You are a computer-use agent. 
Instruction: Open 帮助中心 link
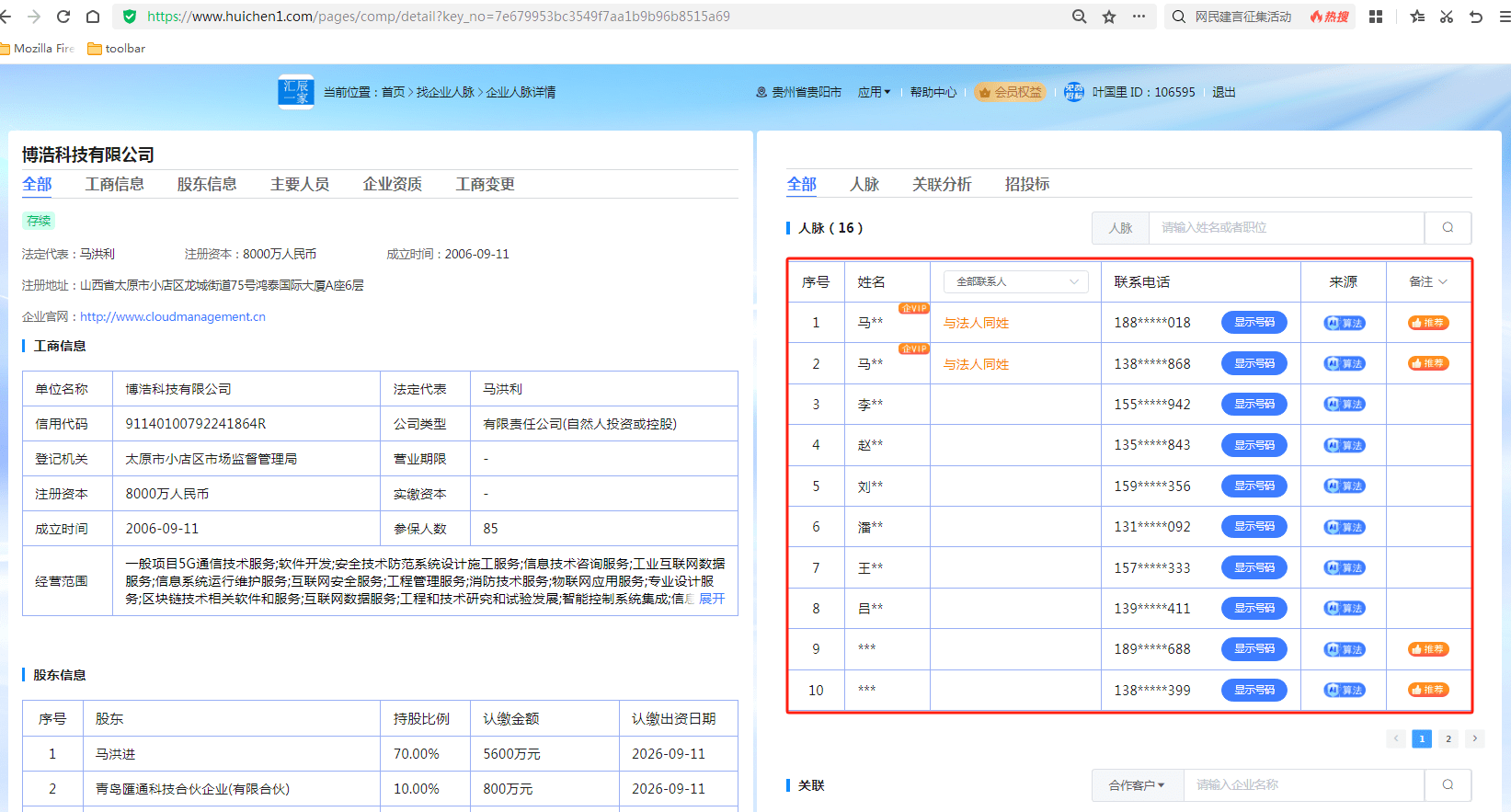tap(933, 92)
